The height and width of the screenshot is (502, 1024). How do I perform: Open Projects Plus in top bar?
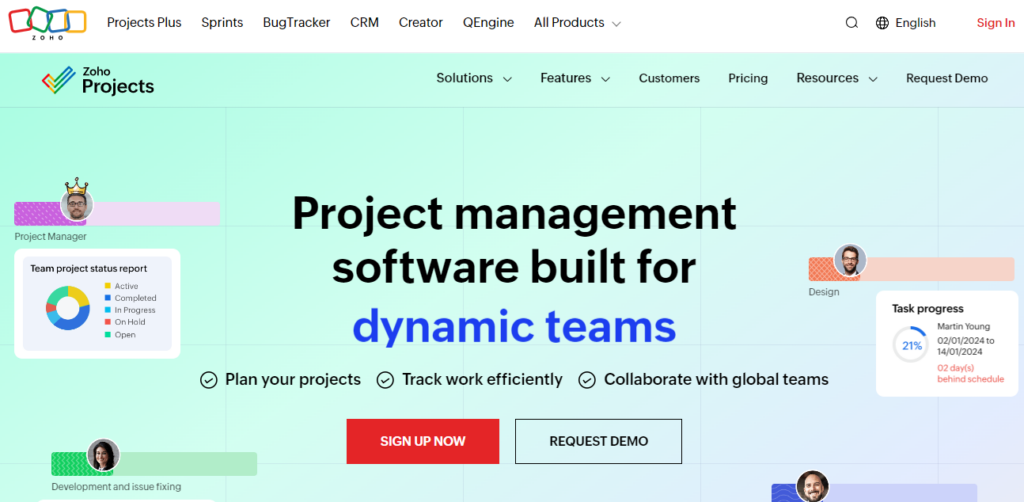point(144,23)
